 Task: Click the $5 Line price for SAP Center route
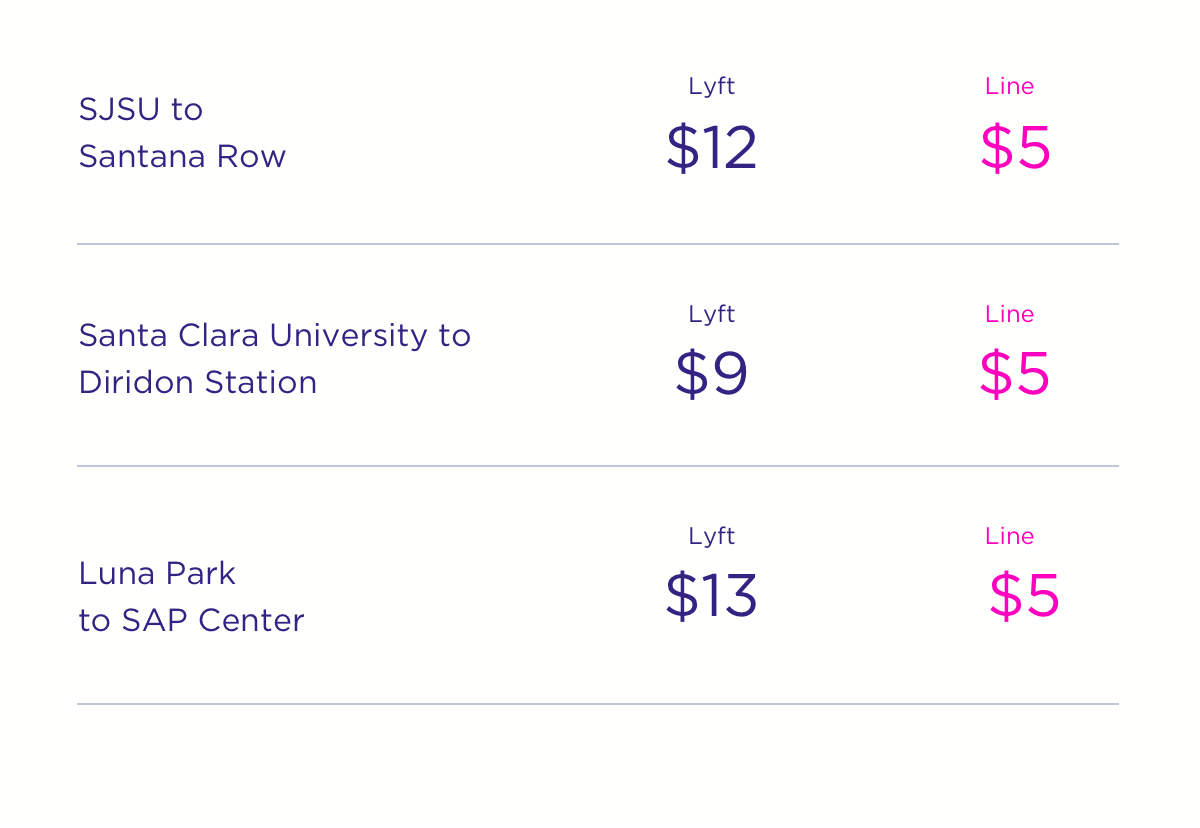tap(1024, 595)
